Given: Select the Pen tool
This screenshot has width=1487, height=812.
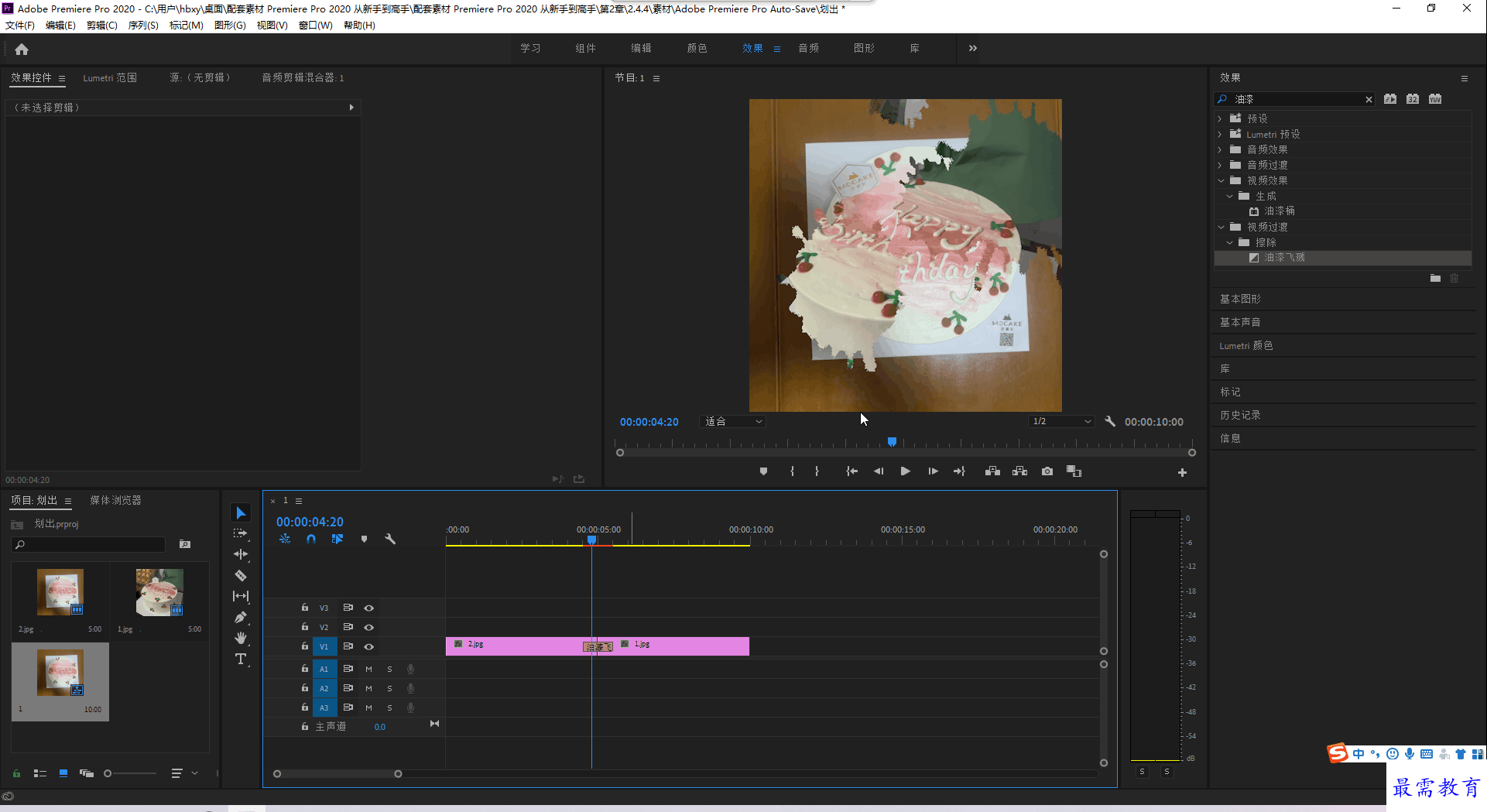Looking at the screenshot, I should point(241,617).
